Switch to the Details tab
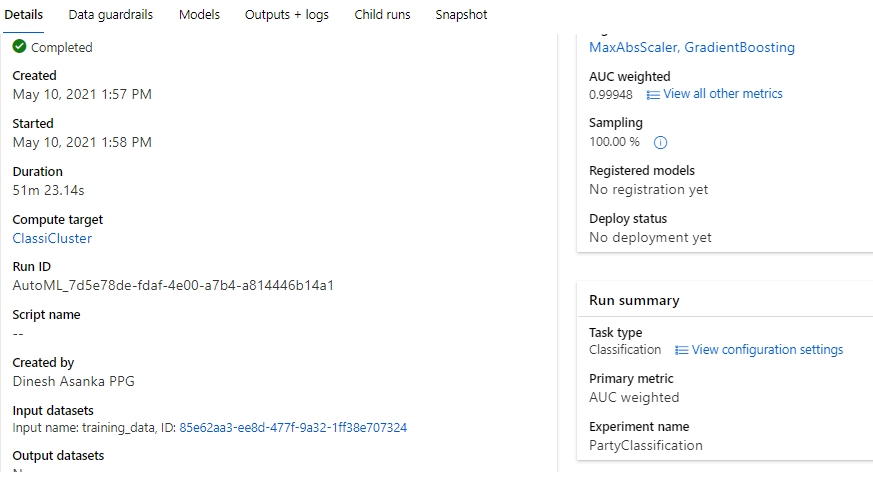This screenshot has height=480, width=873. [24, 15]
